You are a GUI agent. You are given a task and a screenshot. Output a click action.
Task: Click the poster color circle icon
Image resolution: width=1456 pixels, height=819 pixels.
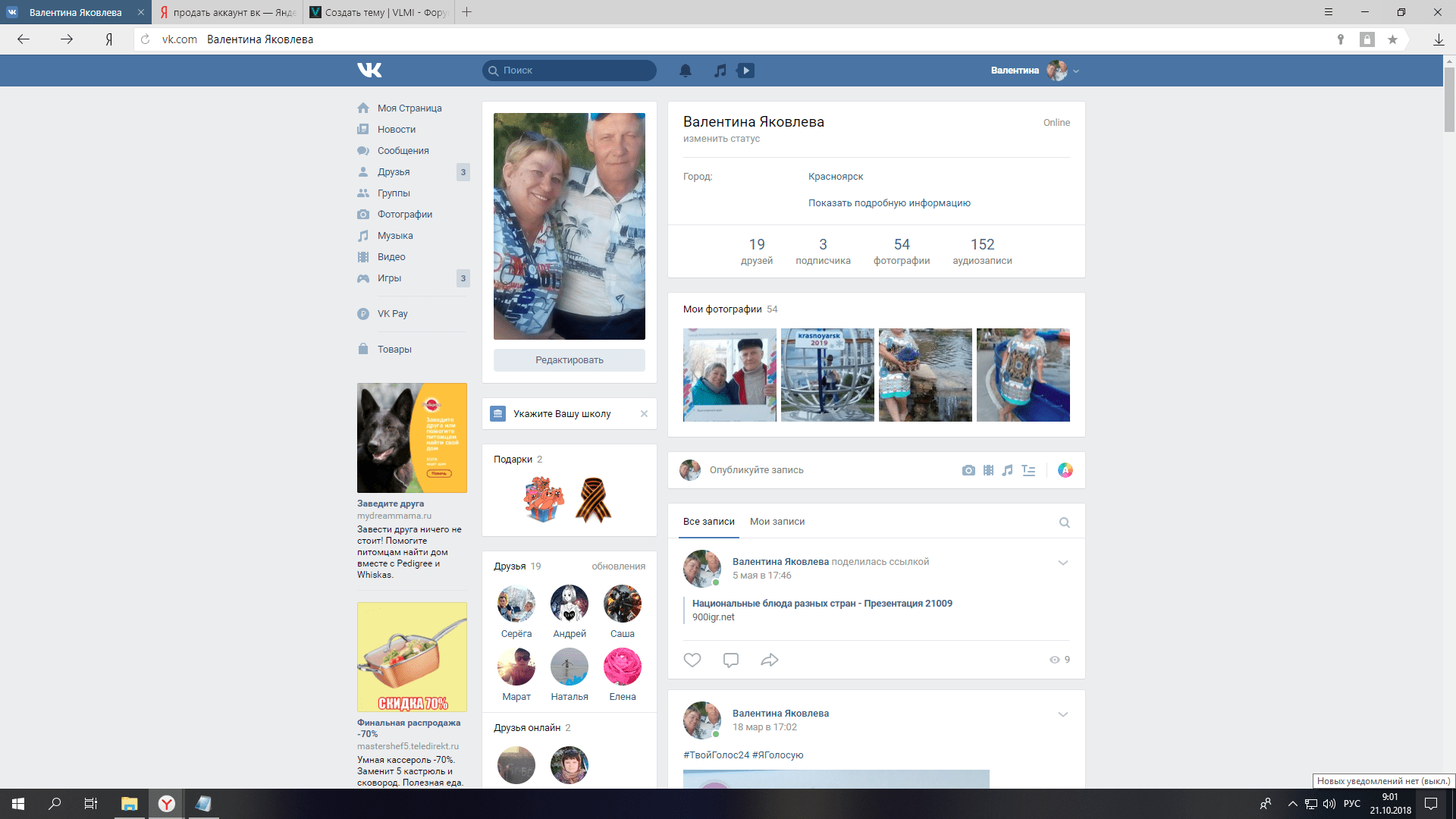[x=1065, y=470]
